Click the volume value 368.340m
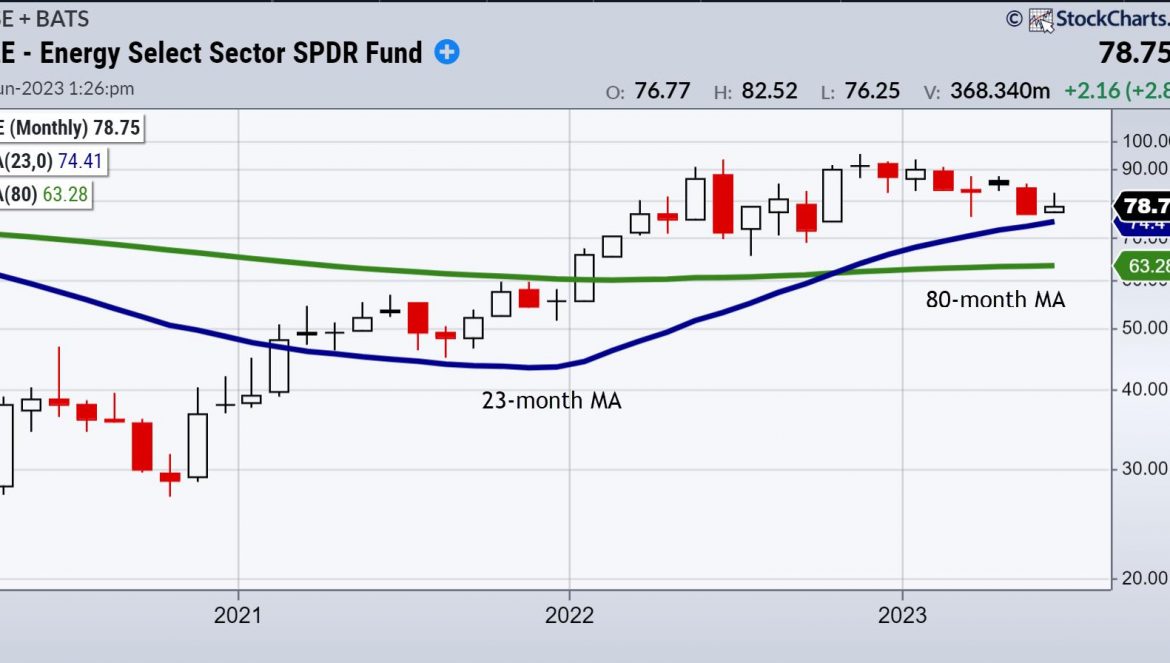Screen dimensions: 1170x663 tap(1000, 91)
